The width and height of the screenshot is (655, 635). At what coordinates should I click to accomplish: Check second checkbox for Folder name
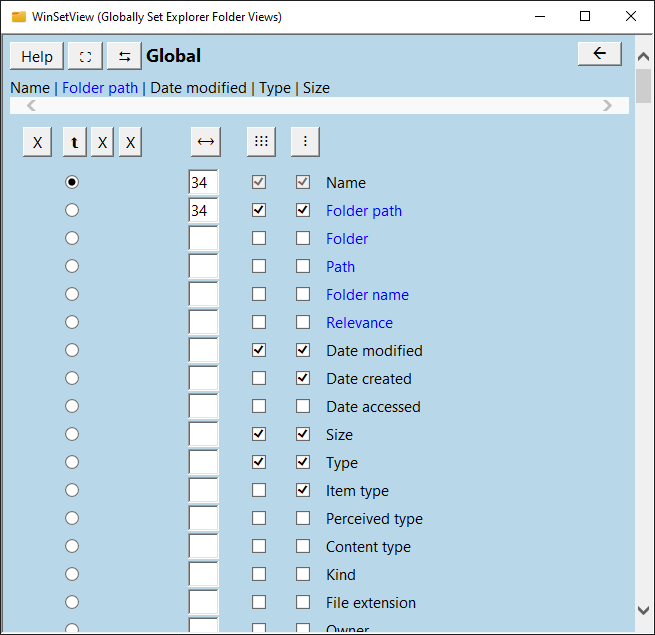click(x=303, y=294)
